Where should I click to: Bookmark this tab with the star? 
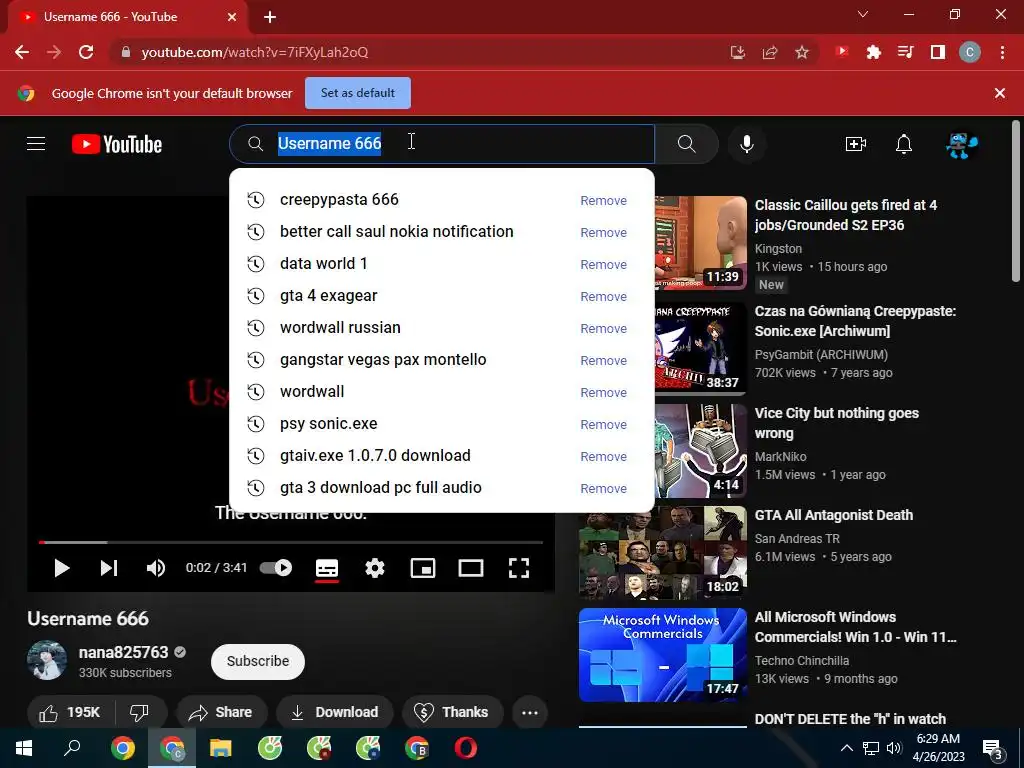point(802,52)
